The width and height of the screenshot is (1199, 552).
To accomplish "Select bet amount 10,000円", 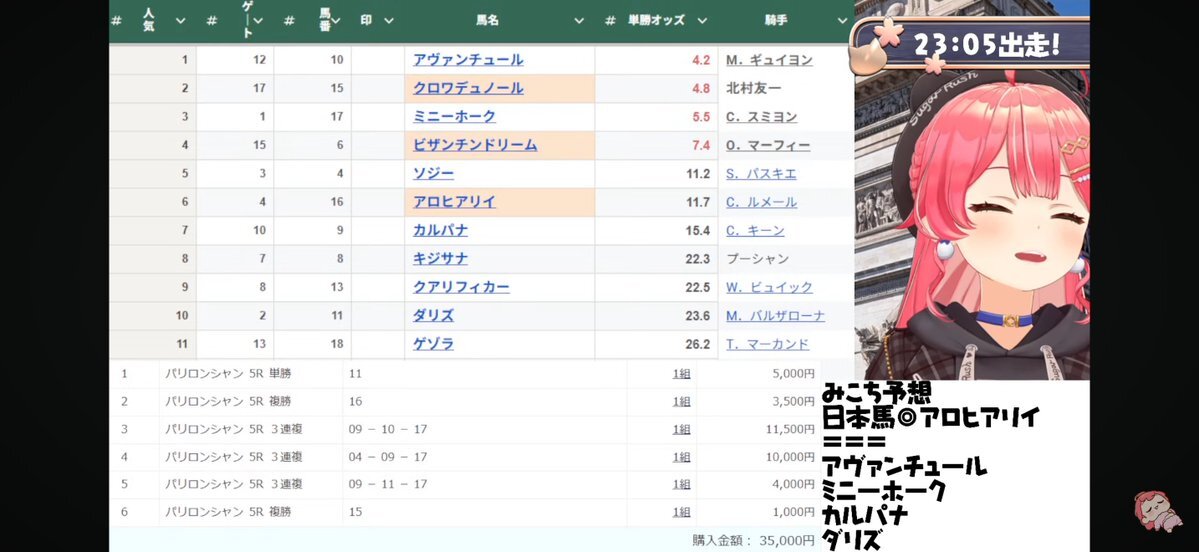I will click(790, 456).
